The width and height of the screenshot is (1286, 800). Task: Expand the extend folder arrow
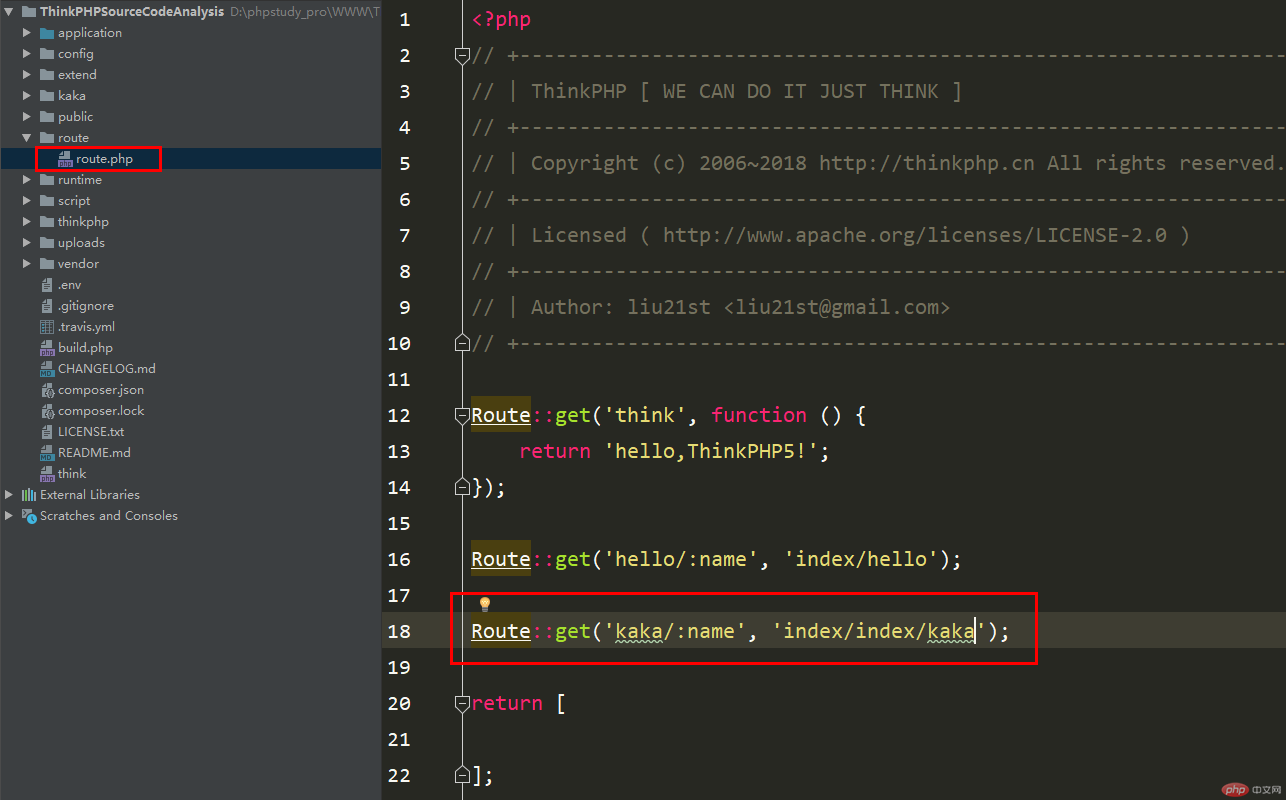[27, 75]
